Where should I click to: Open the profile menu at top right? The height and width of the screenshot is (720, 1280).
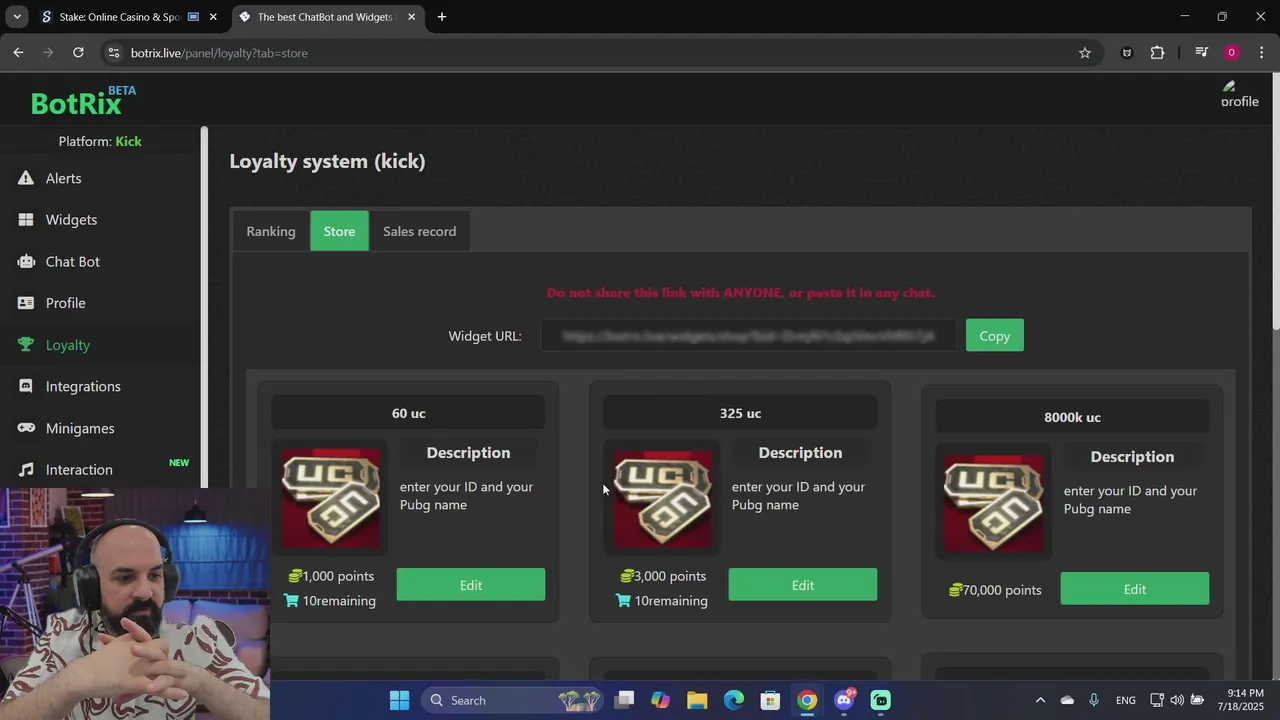[x=1239, y=95]
